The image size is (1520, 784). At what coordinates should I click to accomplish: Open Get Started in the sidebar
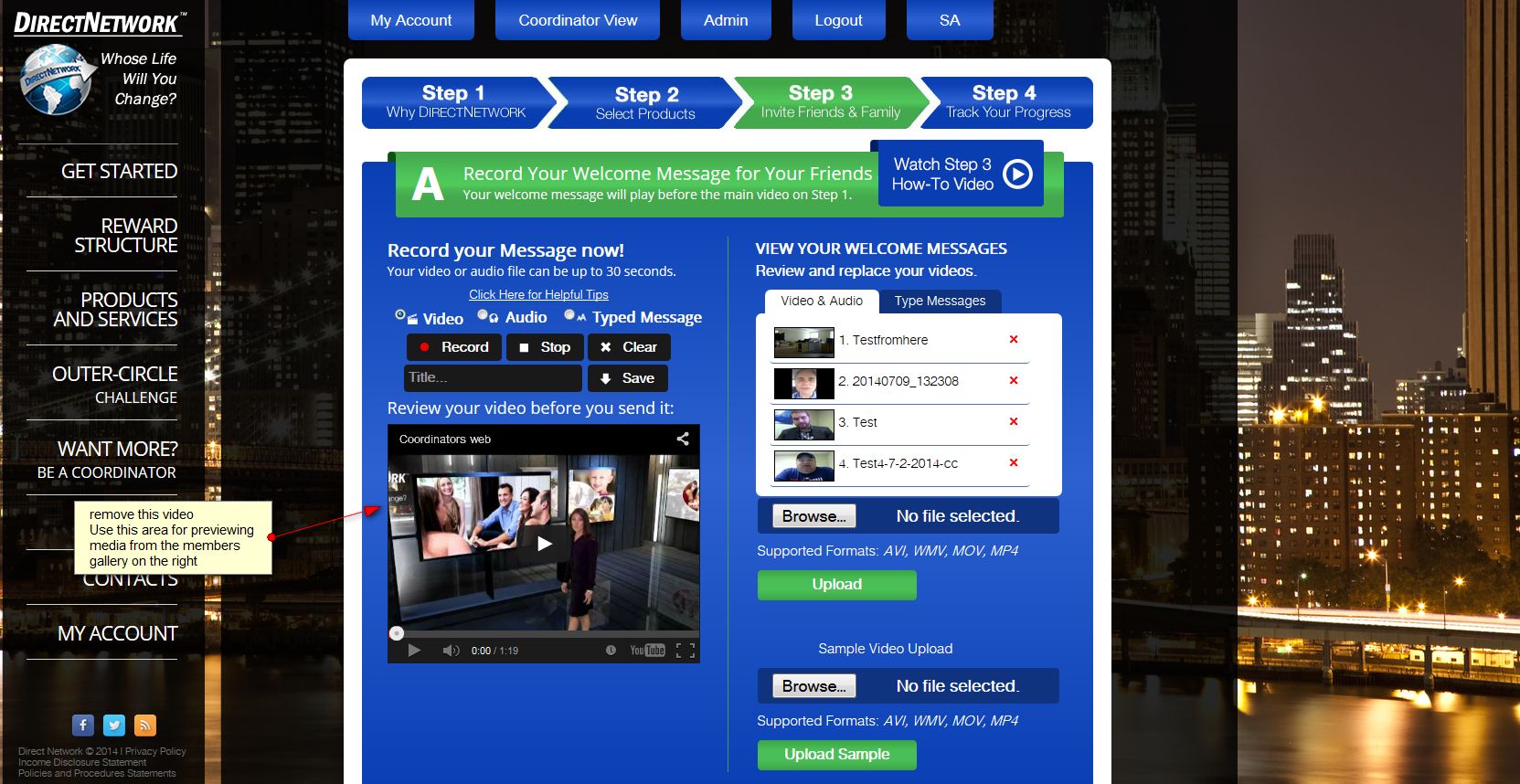click(119, 171)
